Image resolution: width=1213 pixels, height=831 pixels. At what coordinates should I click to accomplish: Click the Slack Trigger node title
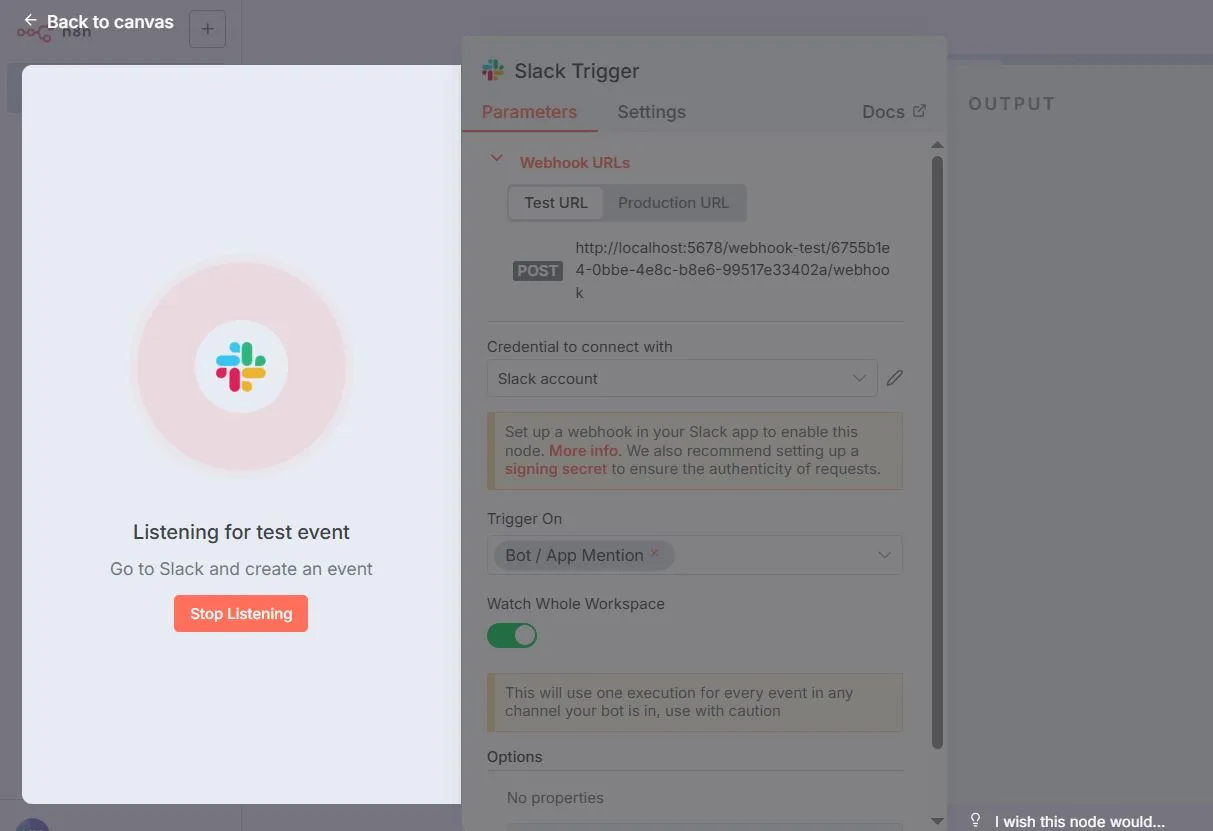point(577,71)
